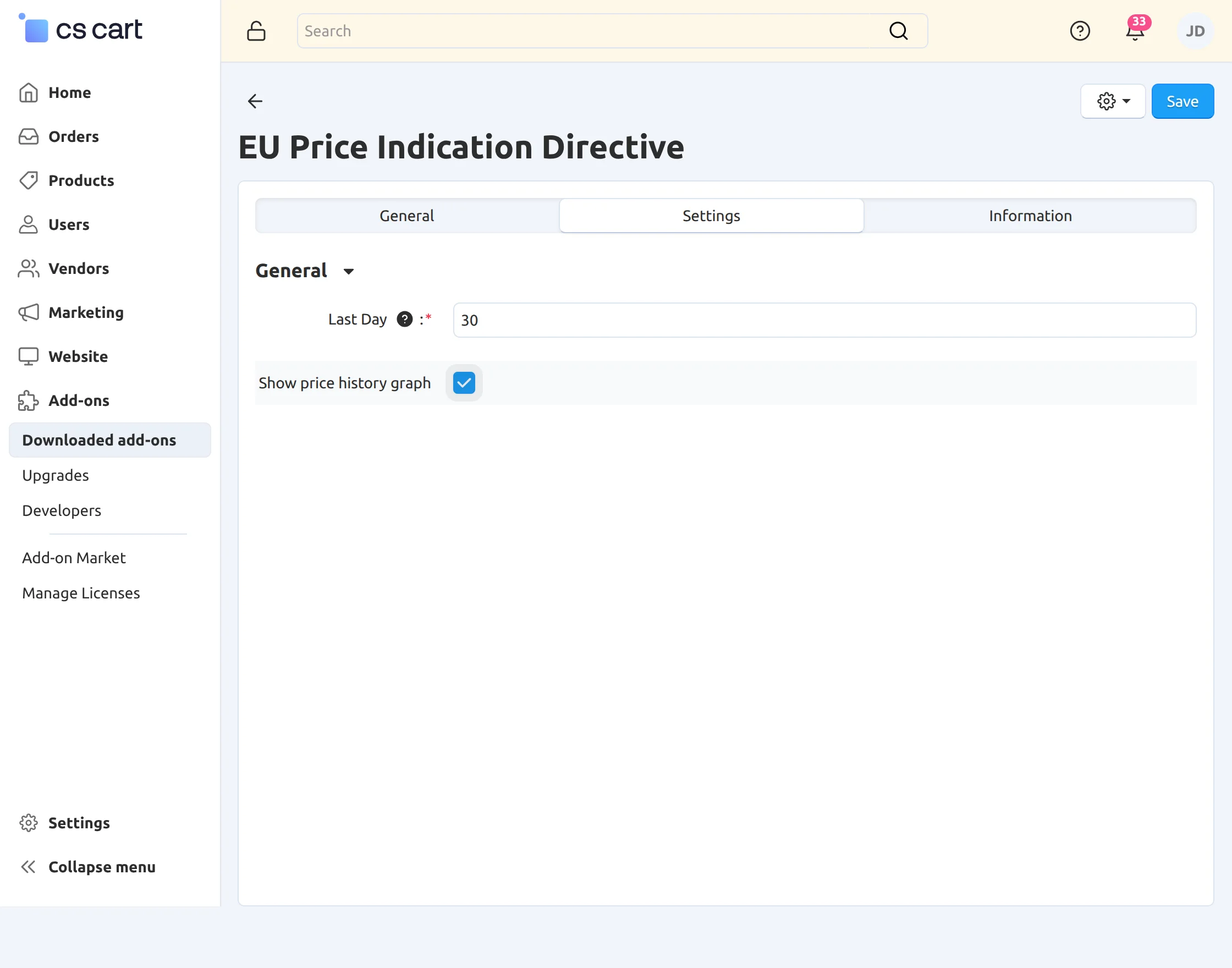The image size is (1232, 968).
Task: Go back using the left arrow icon
Action: click(255, 101)
